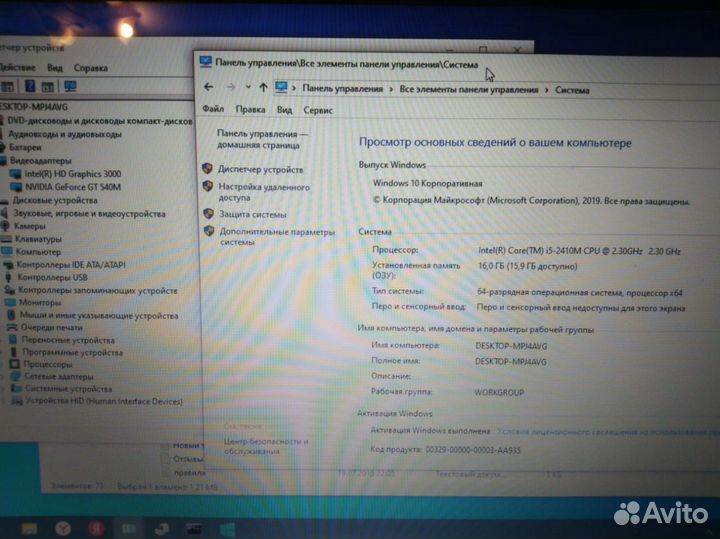Open Вид menu in Device Manager window
Image resolution: width=720 pixels, height=539 pixels.
55,68
